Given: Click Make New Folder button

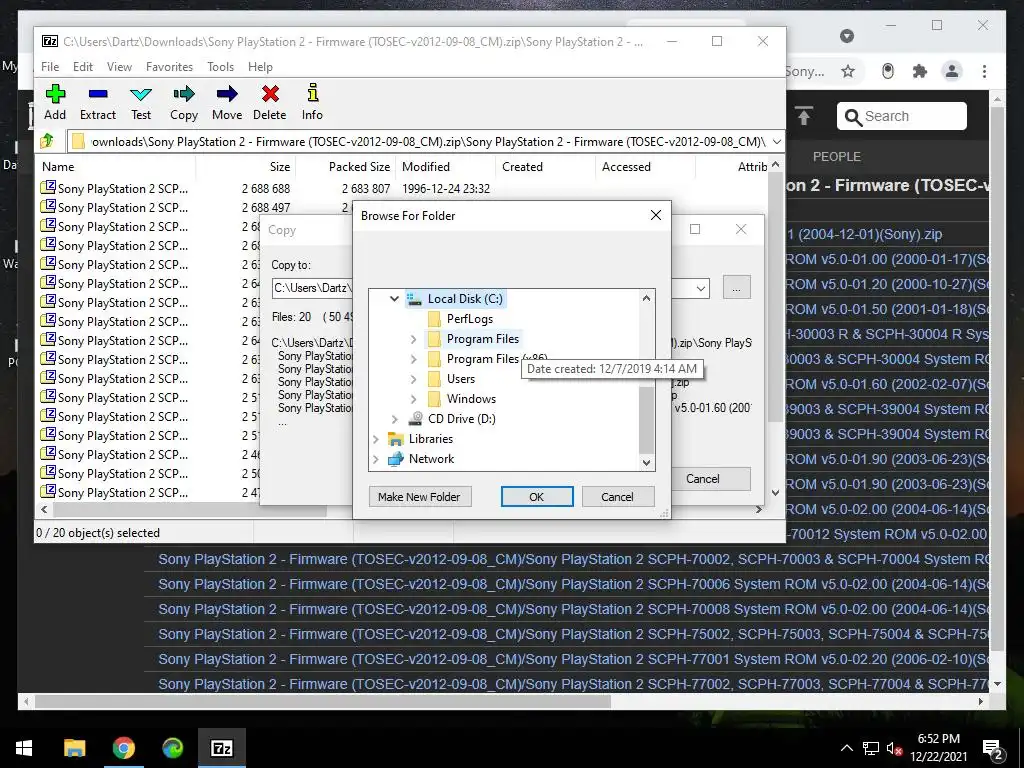Looking at the screenshot, I should (x=419, y=497).
